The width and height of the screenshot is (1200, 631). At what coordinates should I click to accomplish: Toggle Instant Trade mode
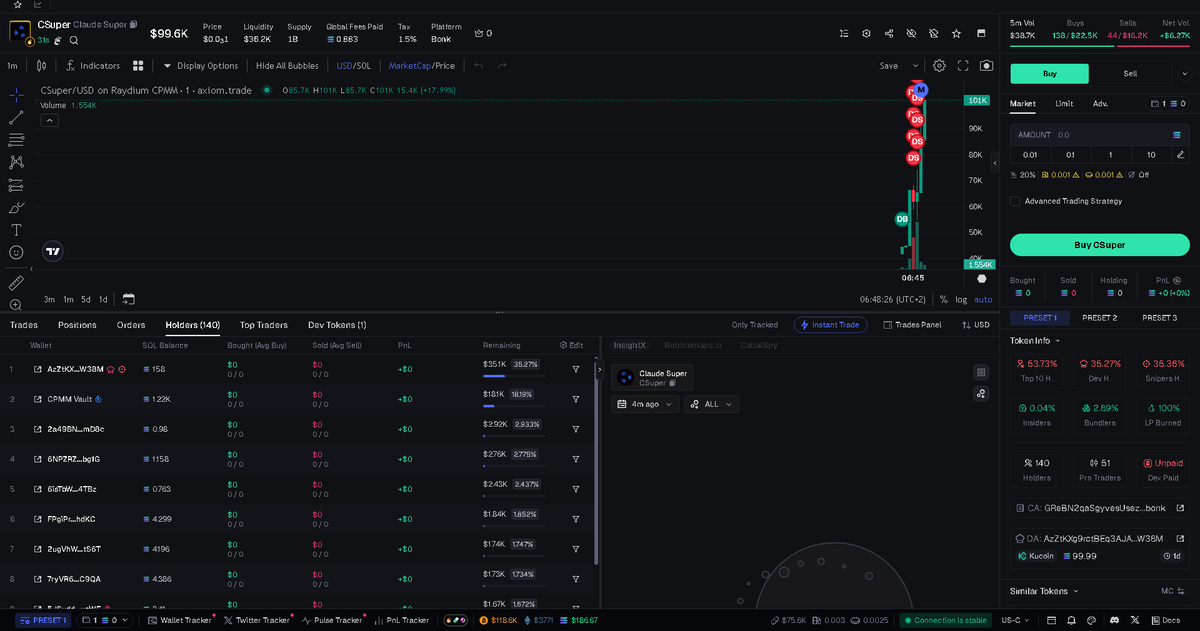click(831, 325)
